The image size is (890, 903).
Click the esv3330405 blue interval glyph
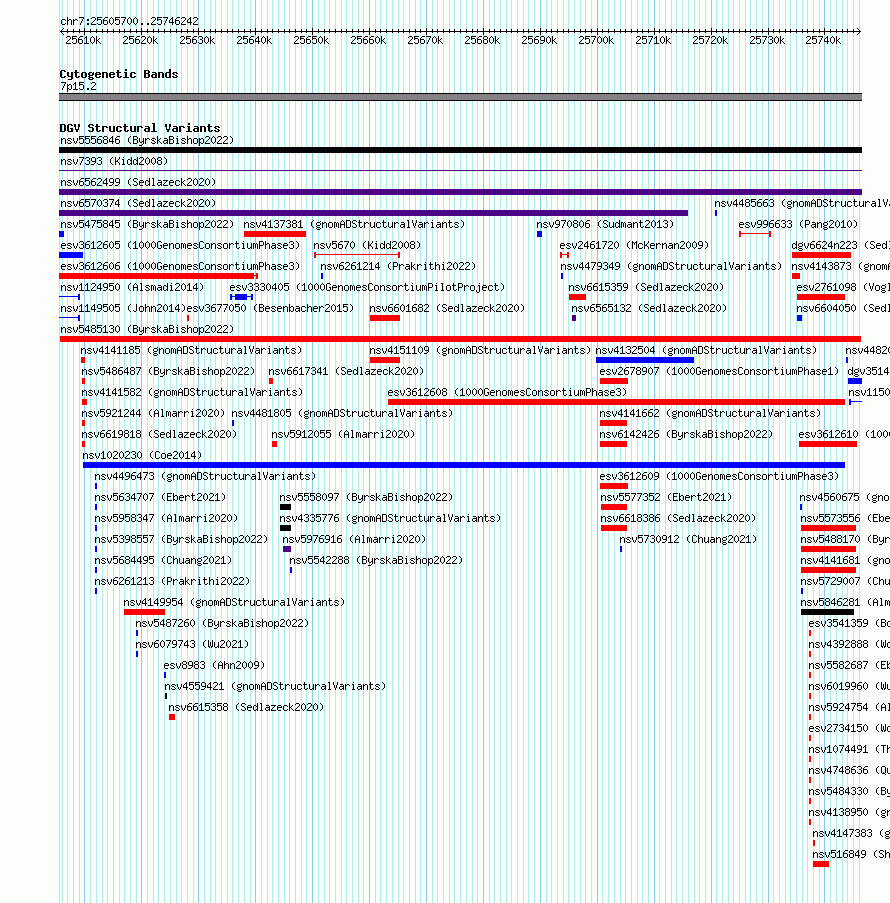[241, 297]
